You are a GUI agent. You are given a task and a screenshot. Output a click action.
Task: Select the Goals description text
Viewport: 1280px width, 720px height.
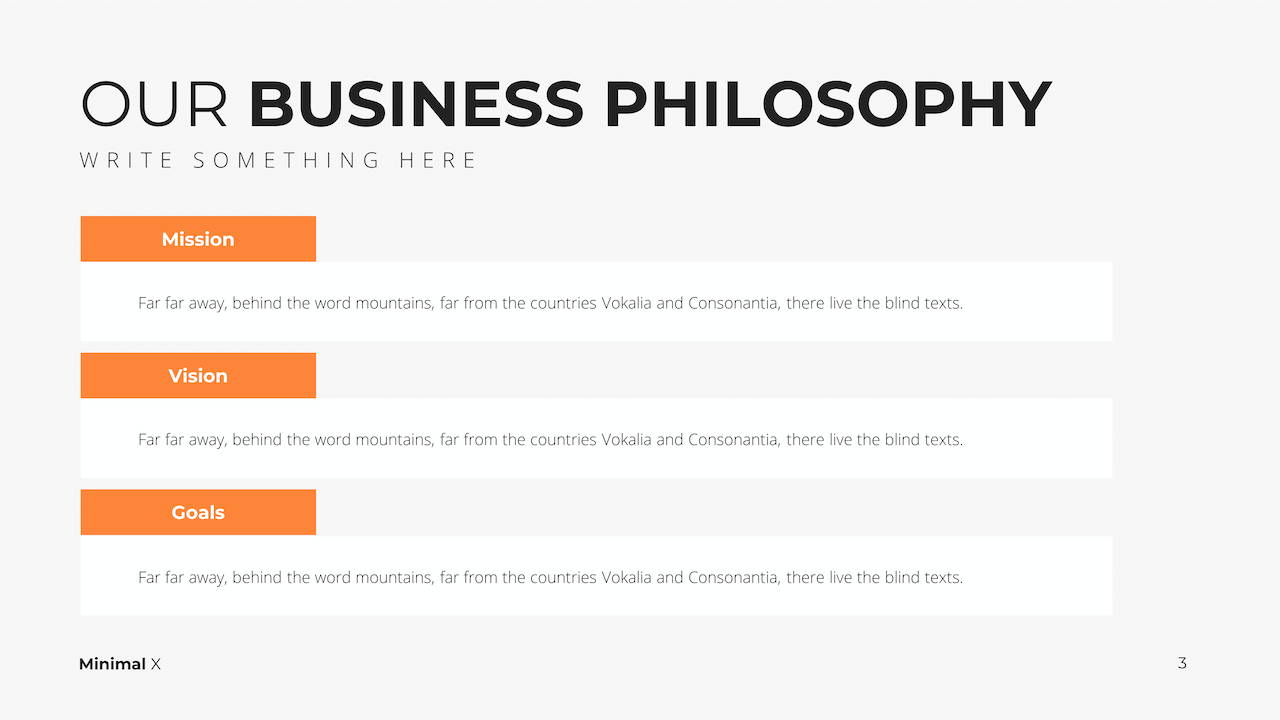[550, 577]
